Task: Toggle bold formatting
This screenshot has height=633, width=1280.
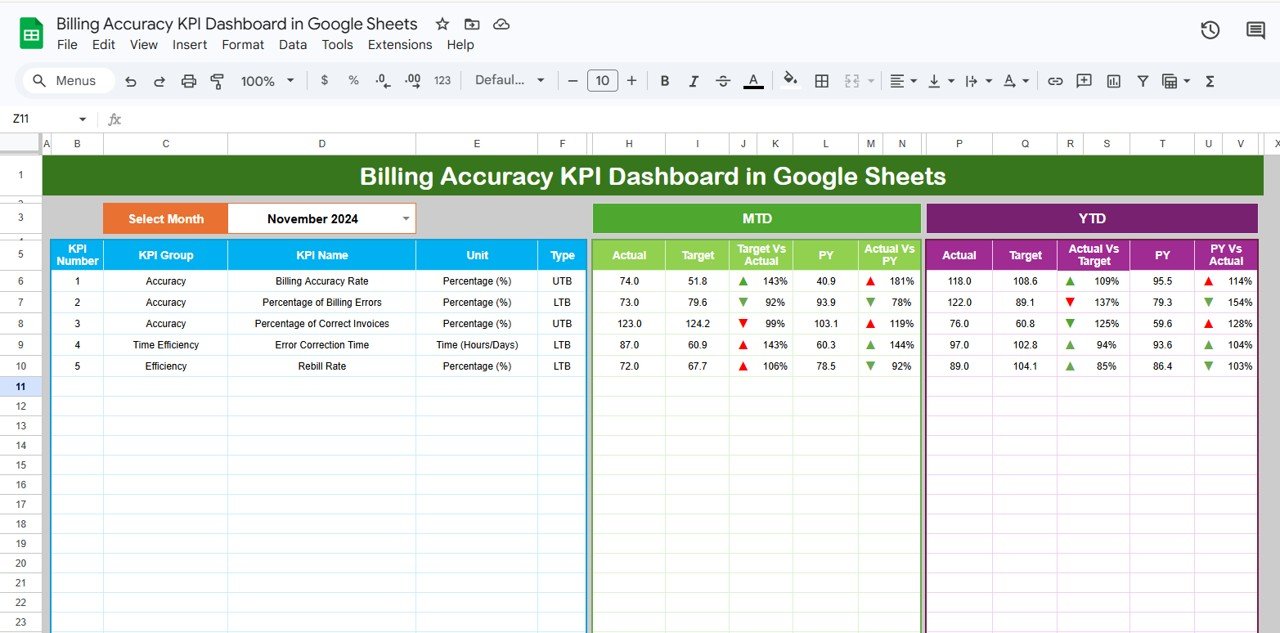Action: [x=664, y=80]
